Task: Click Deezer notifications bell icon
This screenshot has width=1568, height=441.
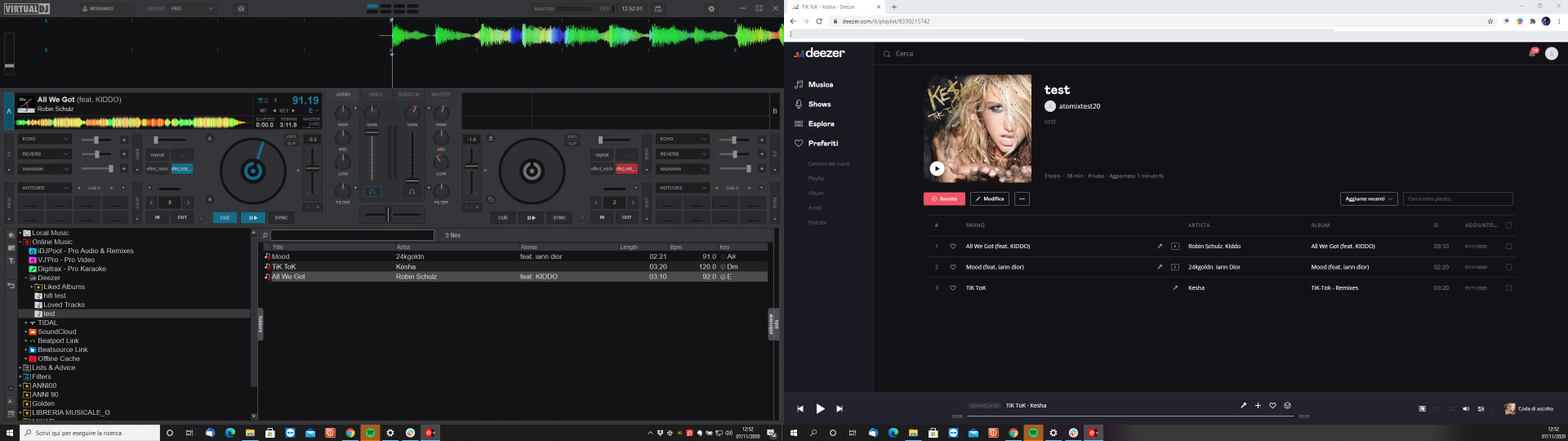Action: pos(1533,53)
